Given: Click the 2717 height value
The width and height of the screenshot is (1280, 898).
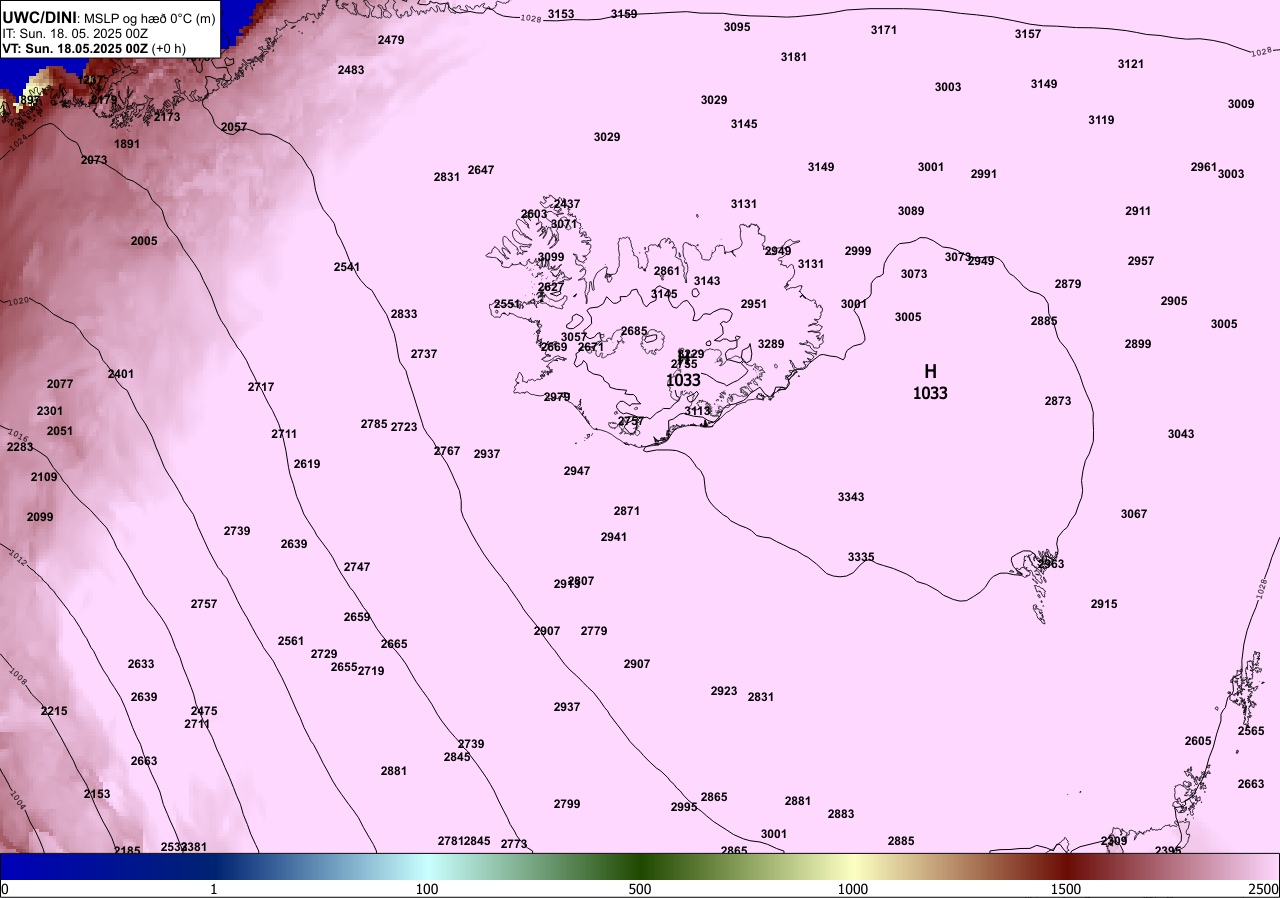Looking at the screenshot, I should 261,387.
